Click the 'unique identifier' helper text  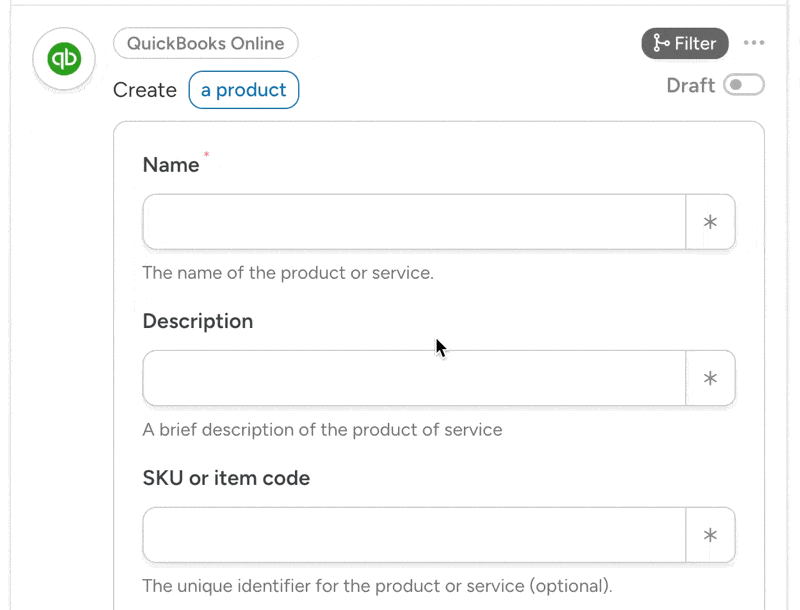[x=377, y=586]
